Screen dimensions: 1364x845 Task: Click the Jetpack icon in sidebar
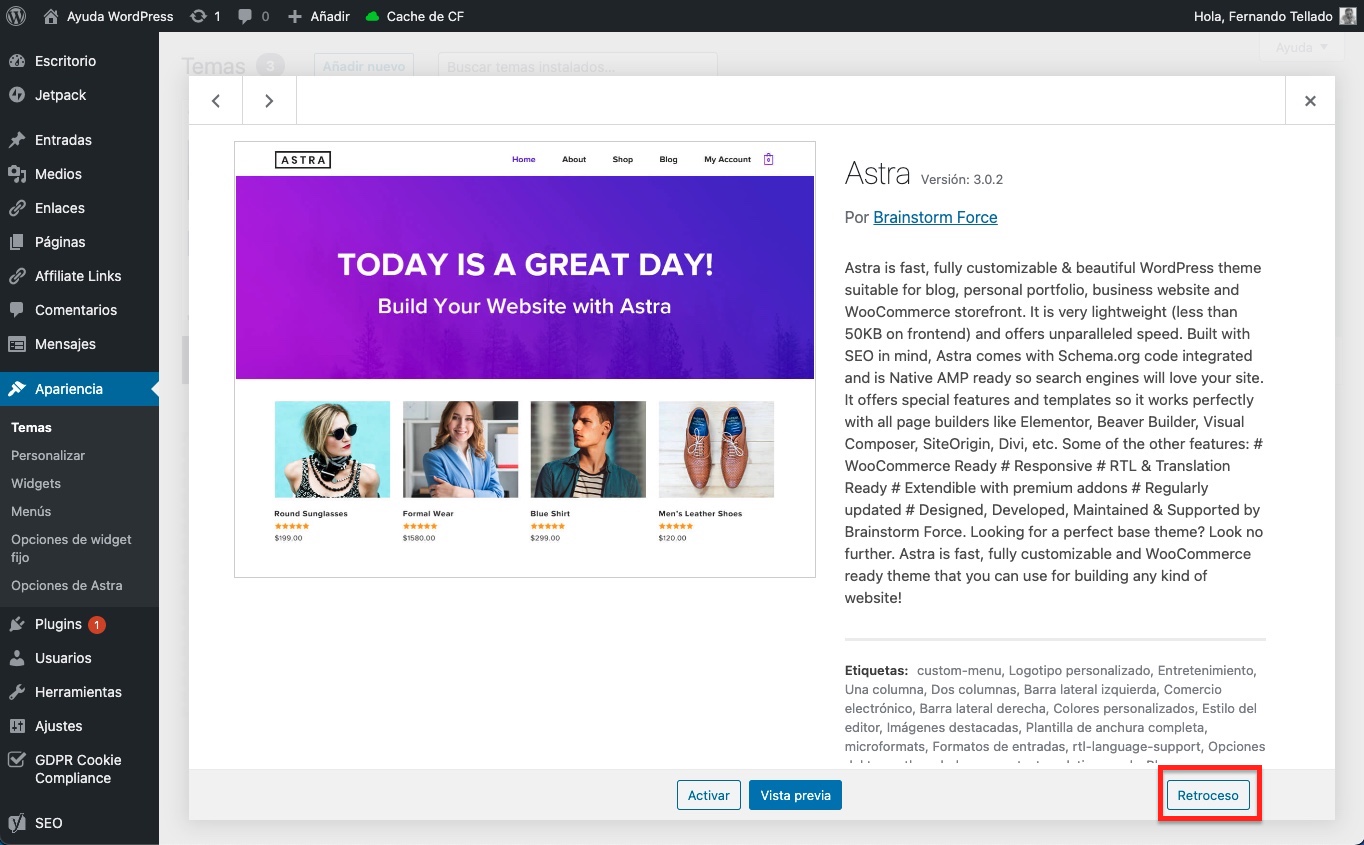17,95
